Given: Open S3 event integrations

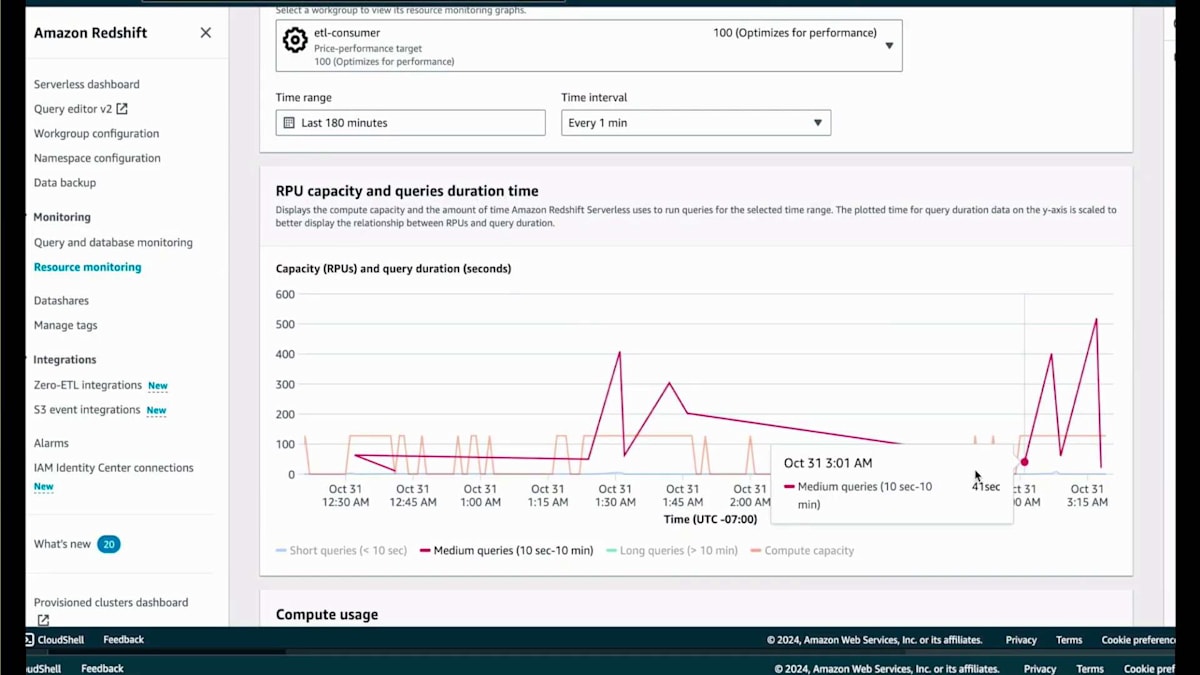Looking at the screenshot, I should click(87, 409).
